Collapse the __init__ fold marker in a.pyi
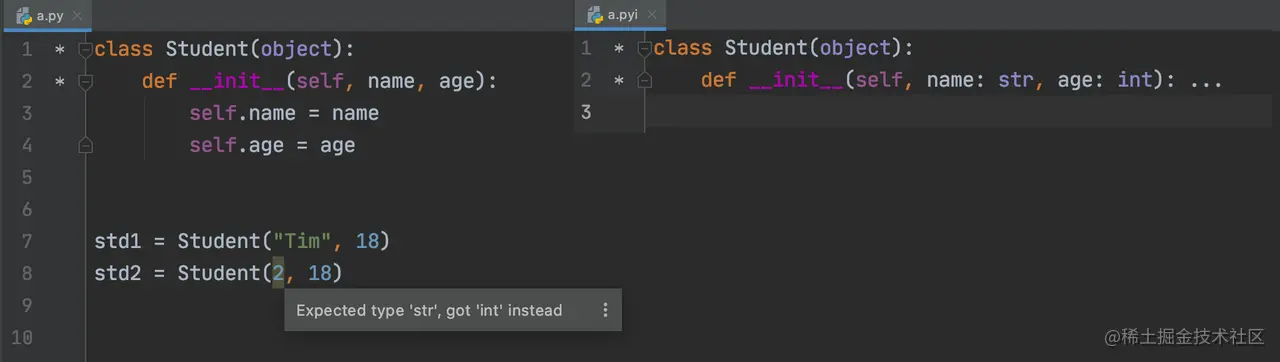 point(645,81)
